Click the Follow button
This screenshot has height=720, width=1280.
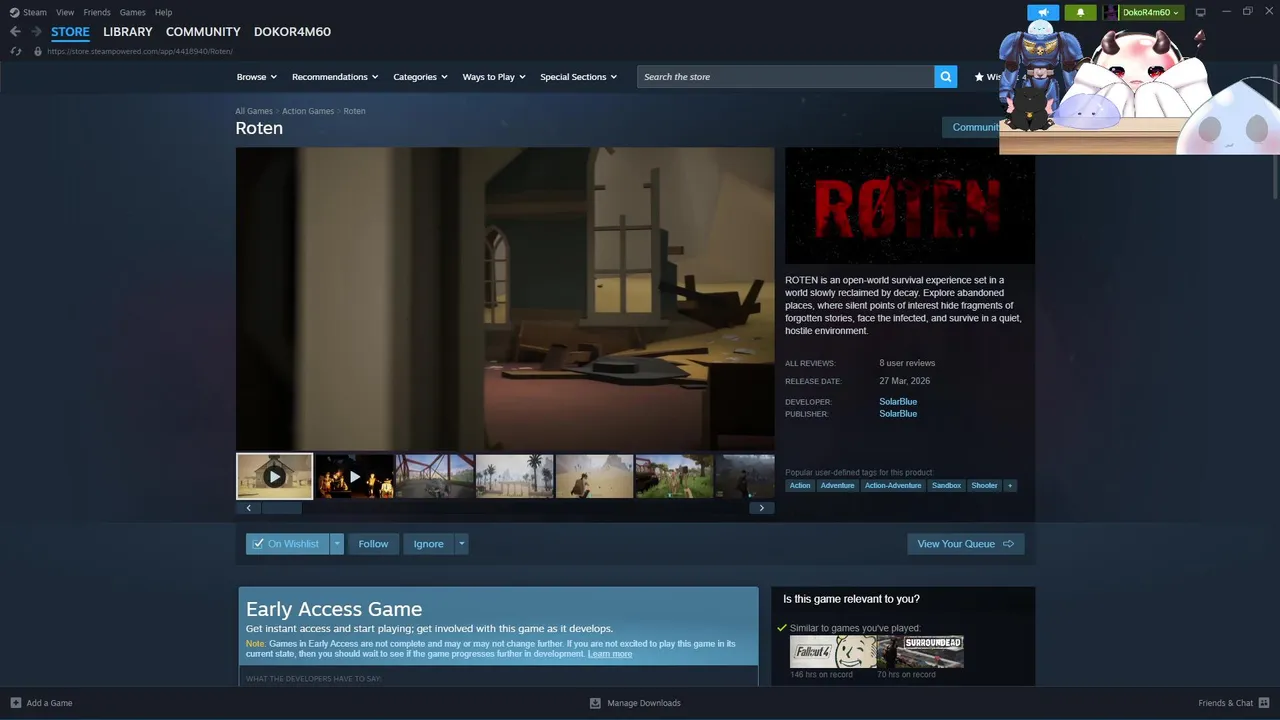tap(373, 544)
